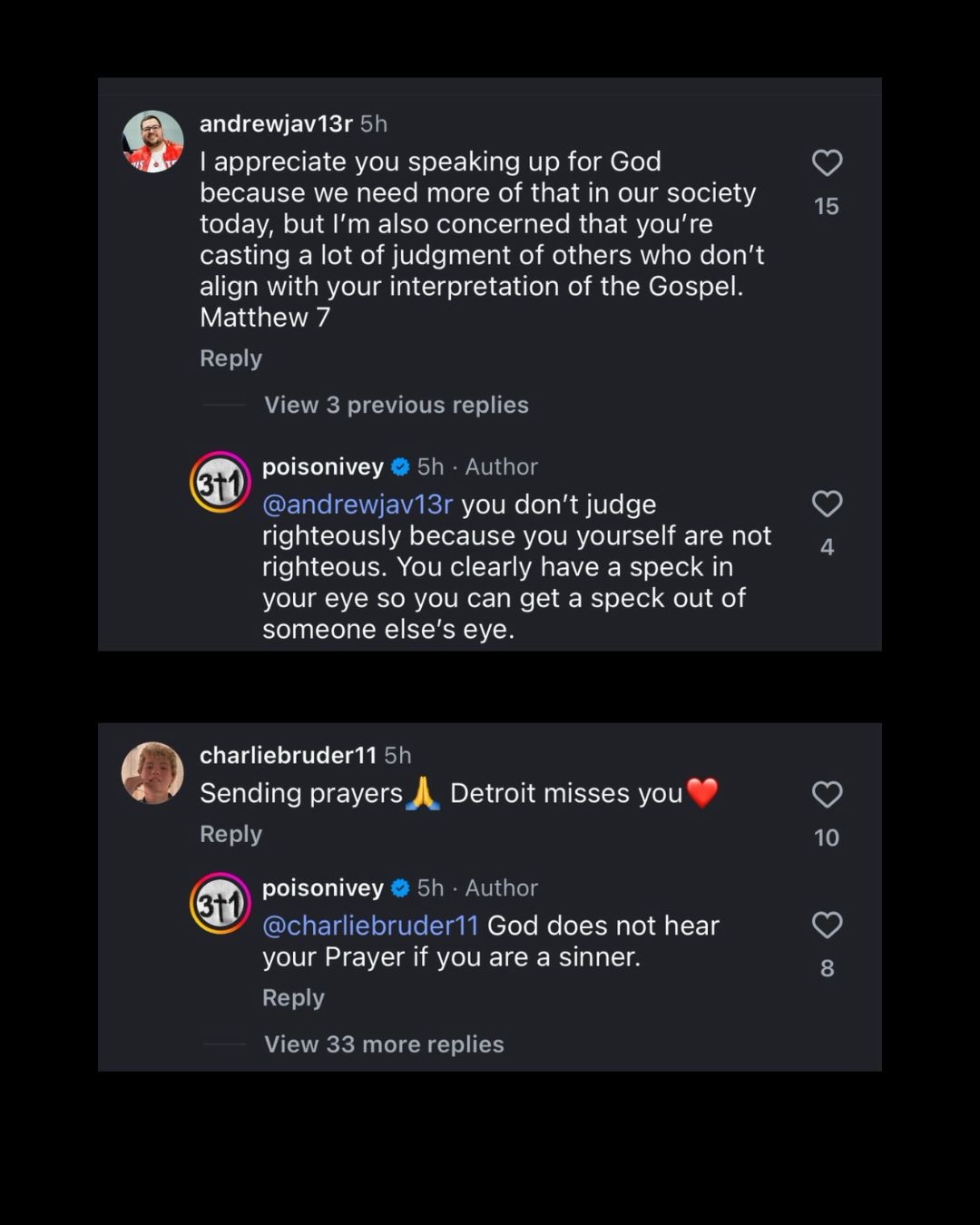Reply to charliebruder11's comment
The width and height of the screenshot is (980, 1225).
pos(230,834)
